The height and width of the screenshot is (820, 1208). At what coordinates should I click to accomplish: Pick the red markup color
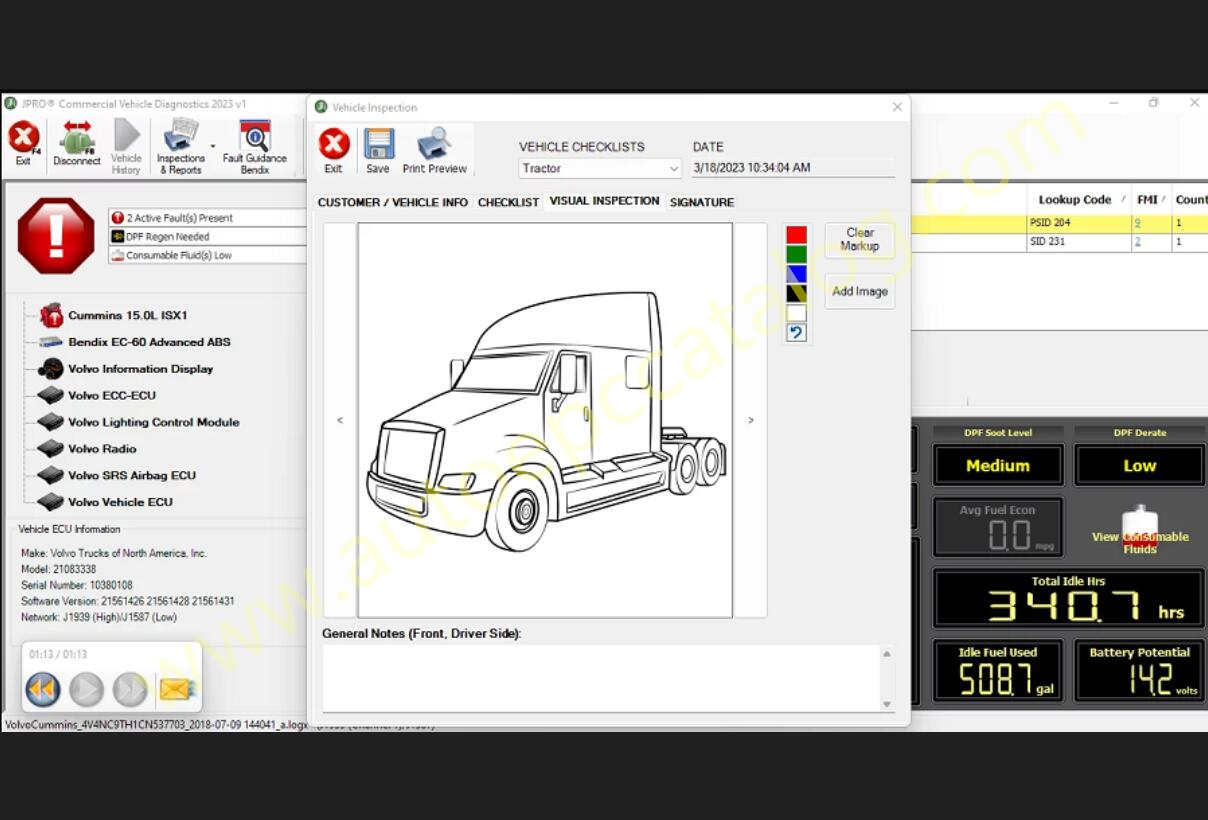point(796,235)
